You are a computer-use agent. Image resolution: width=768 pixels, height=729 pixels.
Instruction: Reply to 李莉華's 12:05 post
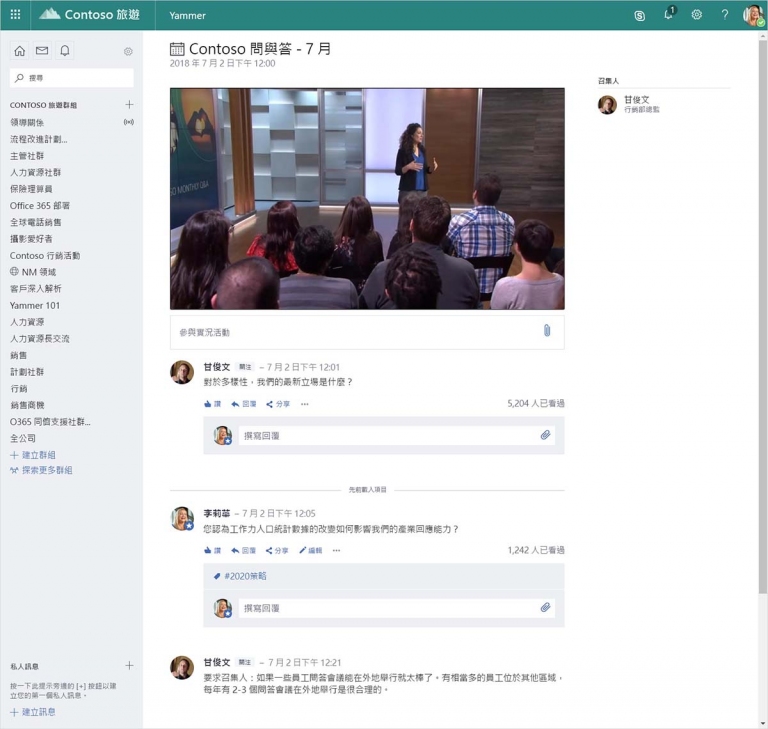(244, 551)
